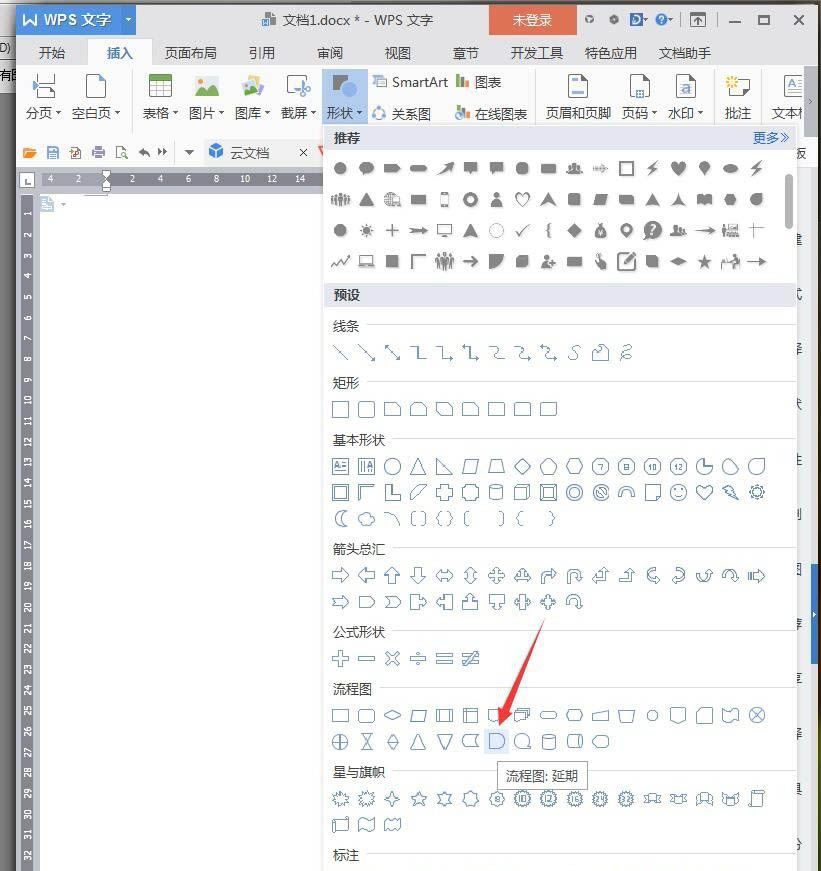Insert a 批注 comment
Viewport: 821px width, 871px height.
737,97
